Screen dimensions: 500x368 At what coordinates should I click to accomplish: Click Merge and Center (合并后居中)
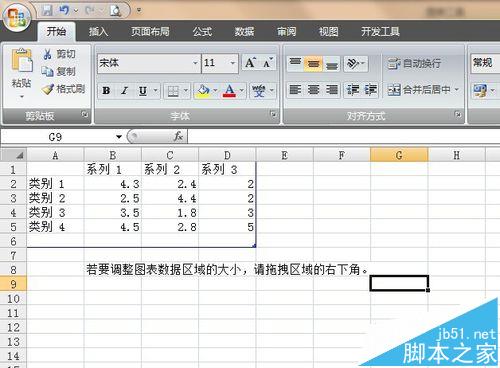(419, 89)
